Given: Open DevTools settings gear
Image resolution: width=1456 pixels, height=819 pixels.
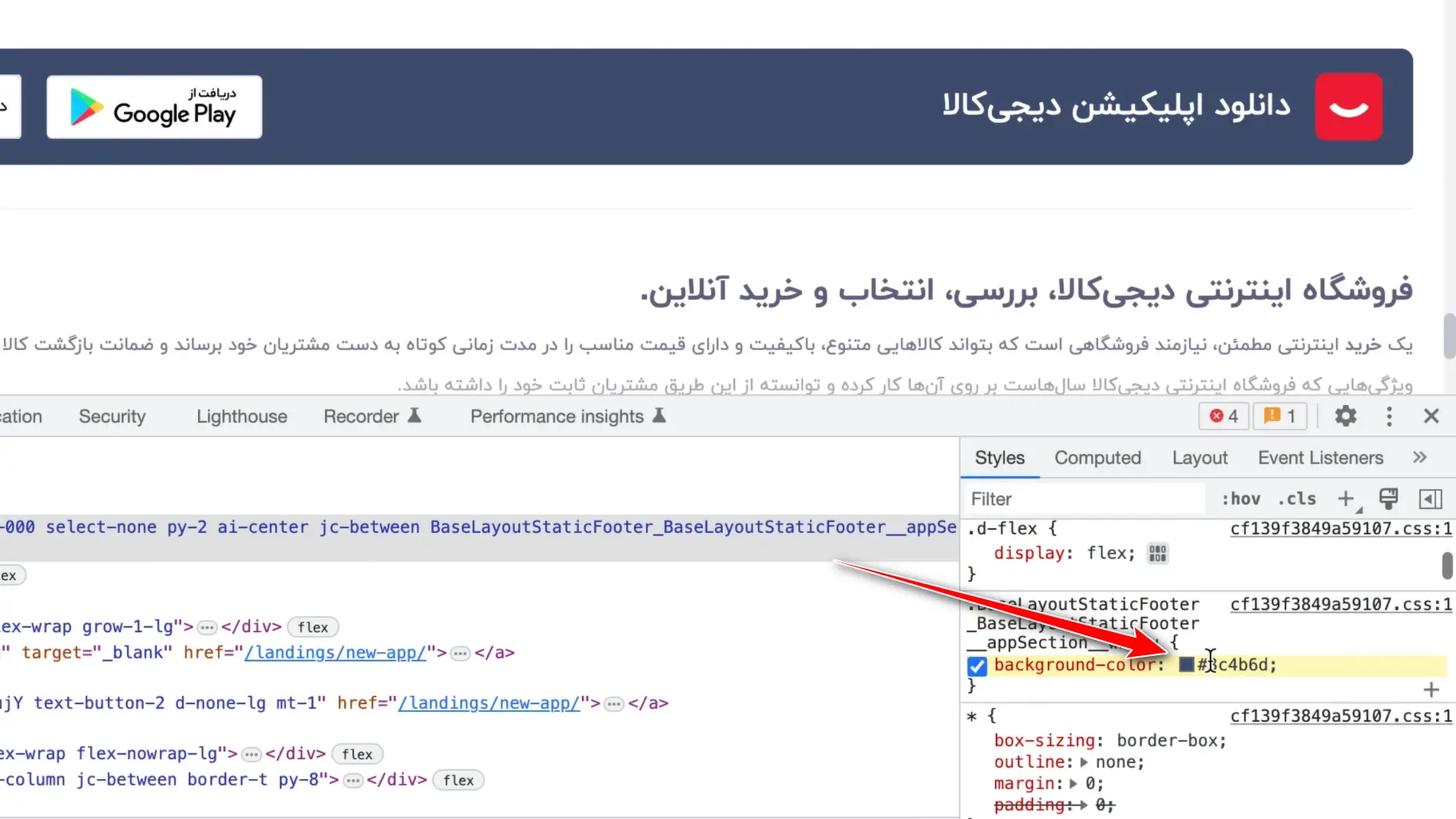Looking at the screenshot, I should click(x=1346, y=415).
